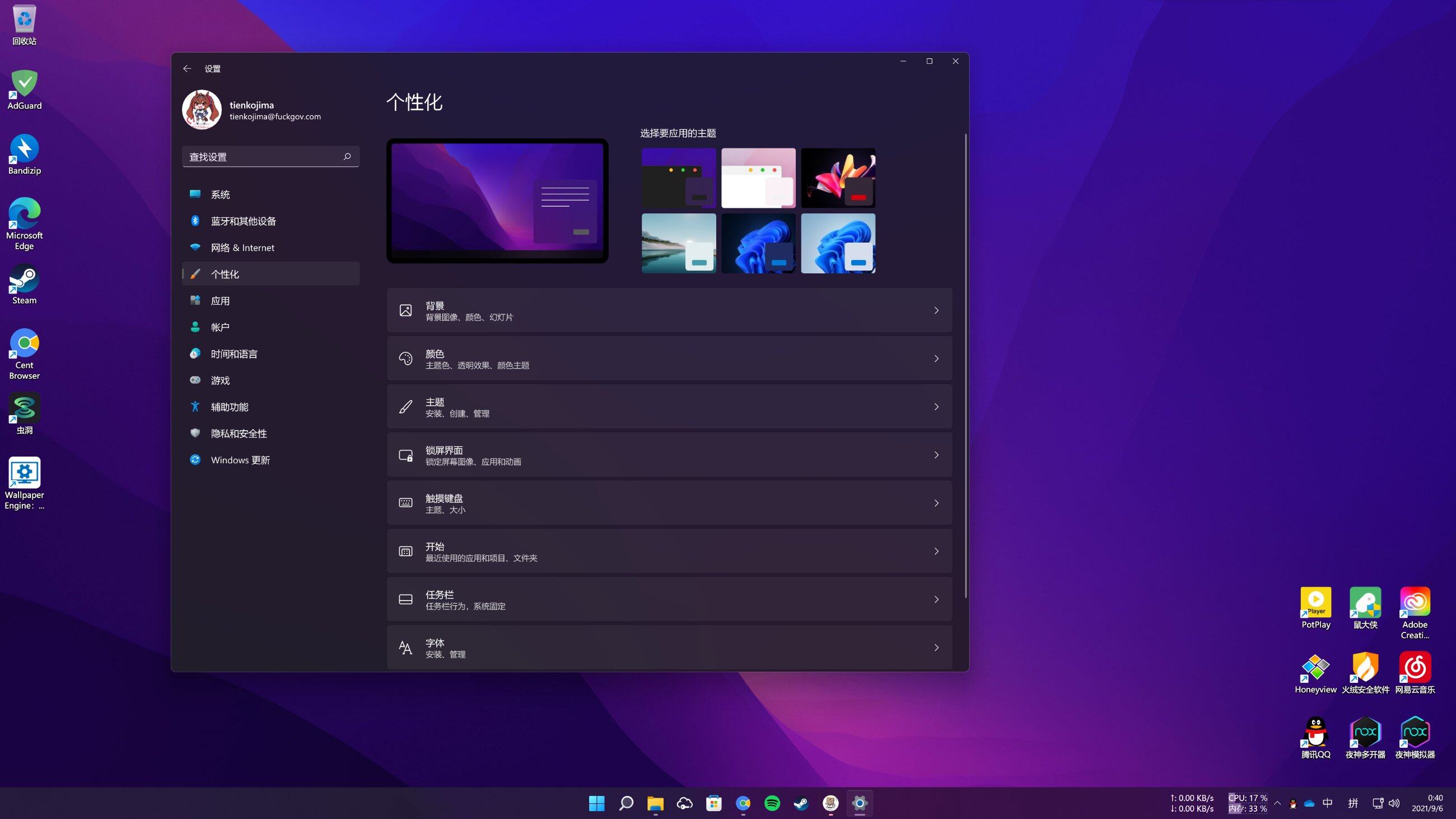Click the lock screen icon in the 锁屏界面 row

pos(406,455)
